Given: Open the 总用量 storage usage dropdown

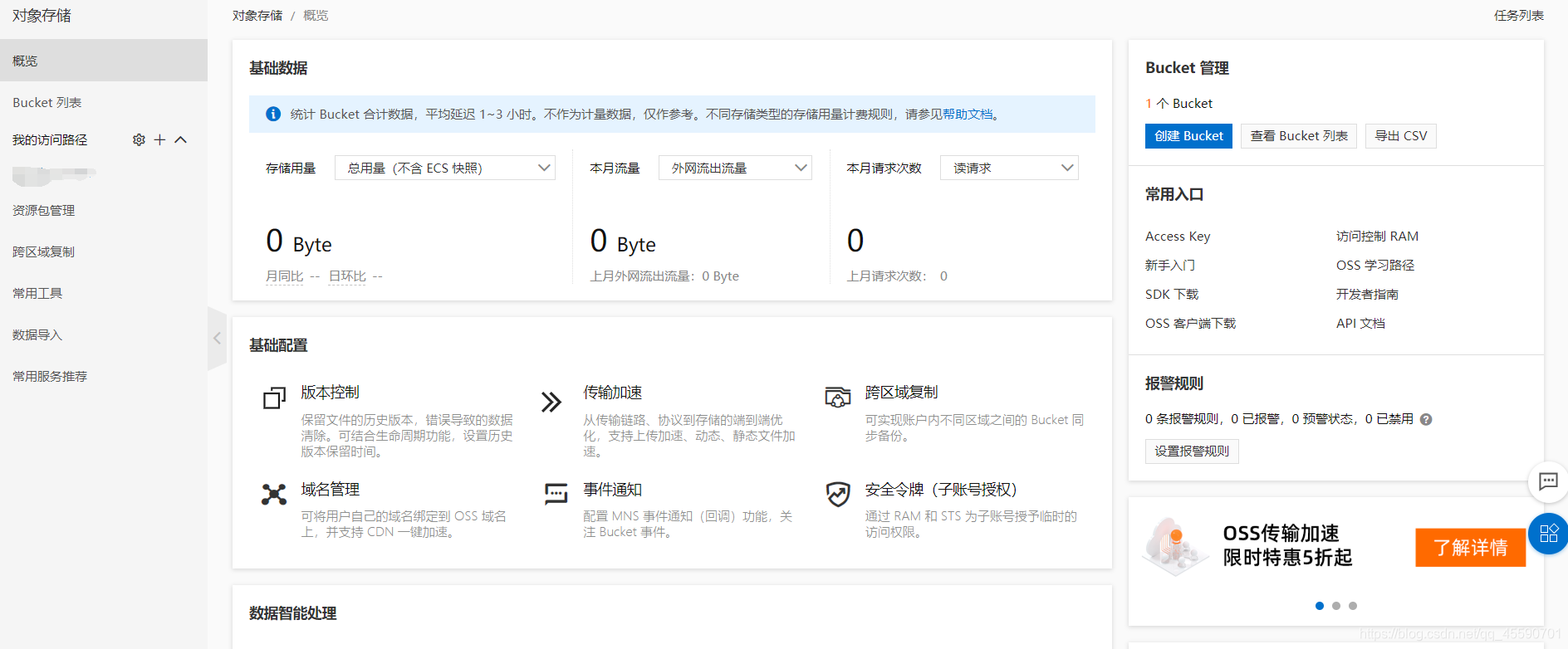Looking at the screenshot, I should [x=445, y=168].
